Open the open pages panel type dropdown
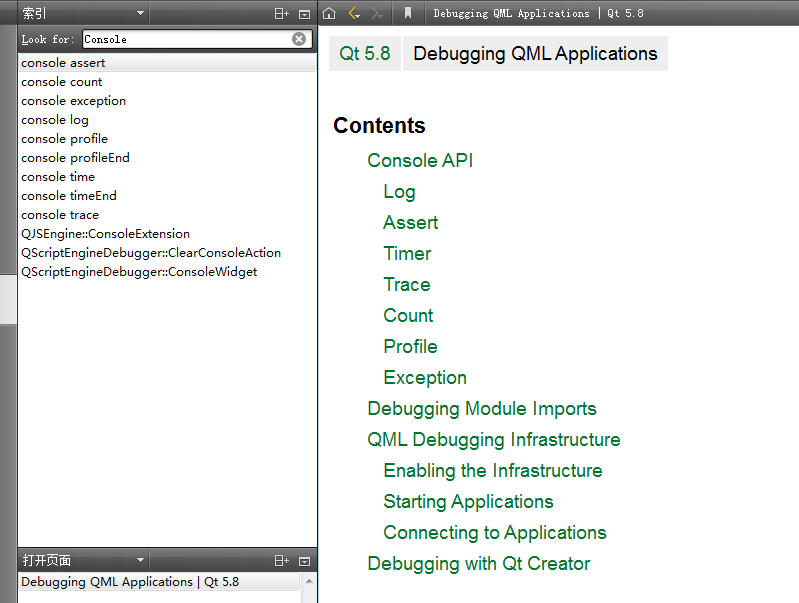The image size is (799, 603). coord(84,561)
